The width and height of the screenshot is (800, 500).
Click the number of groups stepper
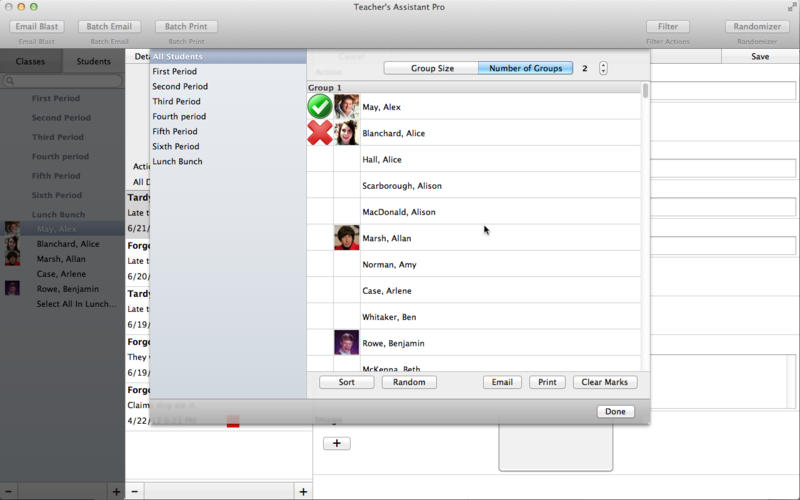(603, 68)
